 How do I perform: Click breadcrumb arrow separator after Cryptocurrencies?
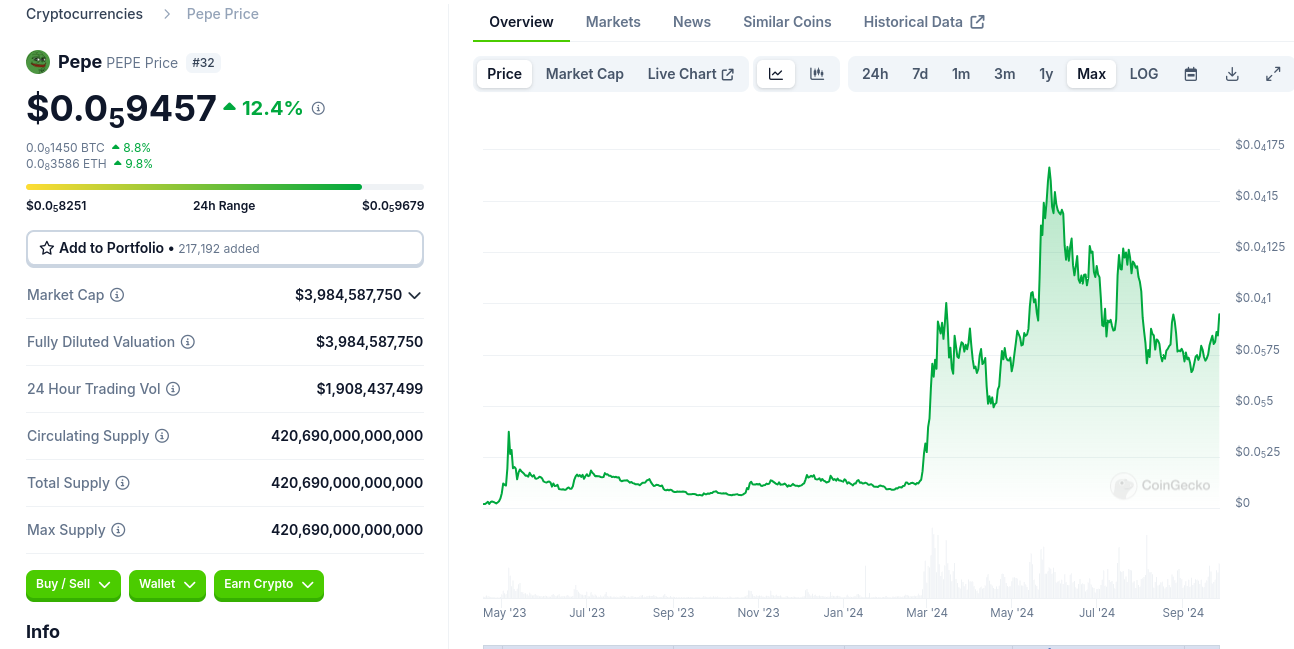[165, 14]
